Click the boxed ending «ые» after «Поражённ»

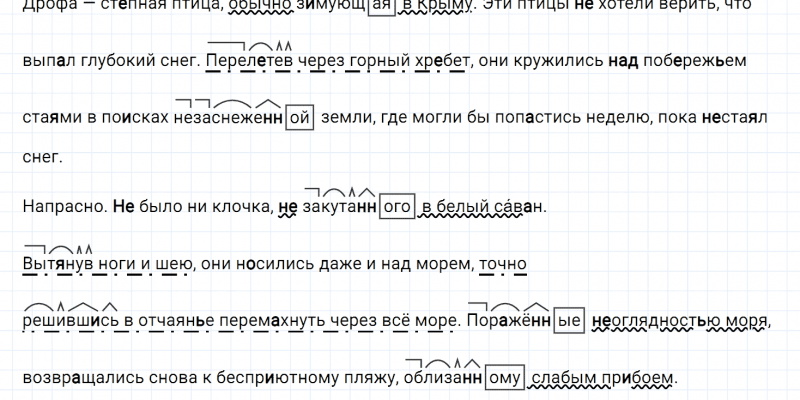(x=568, y=321)
